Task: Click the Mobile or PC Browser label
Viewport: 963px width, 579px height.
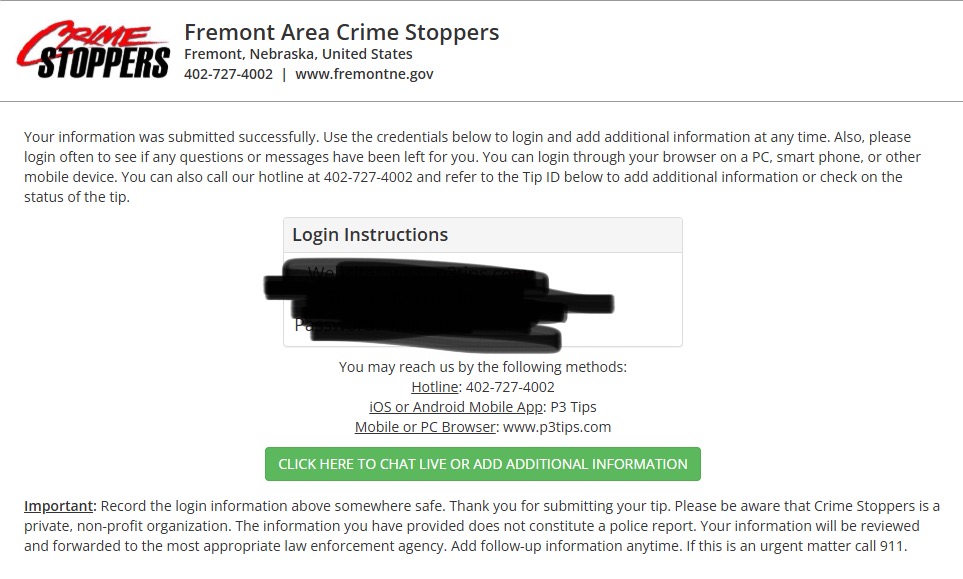Action: (x=425, y=427)
